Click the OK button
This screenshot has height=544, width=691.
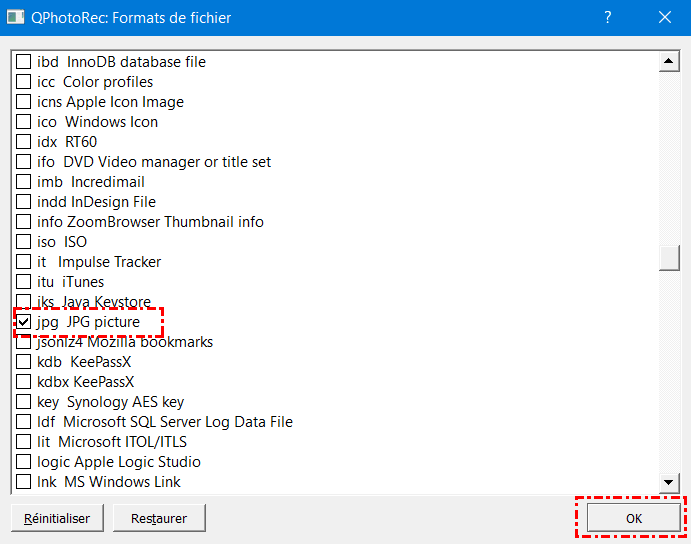coord(634,518)
